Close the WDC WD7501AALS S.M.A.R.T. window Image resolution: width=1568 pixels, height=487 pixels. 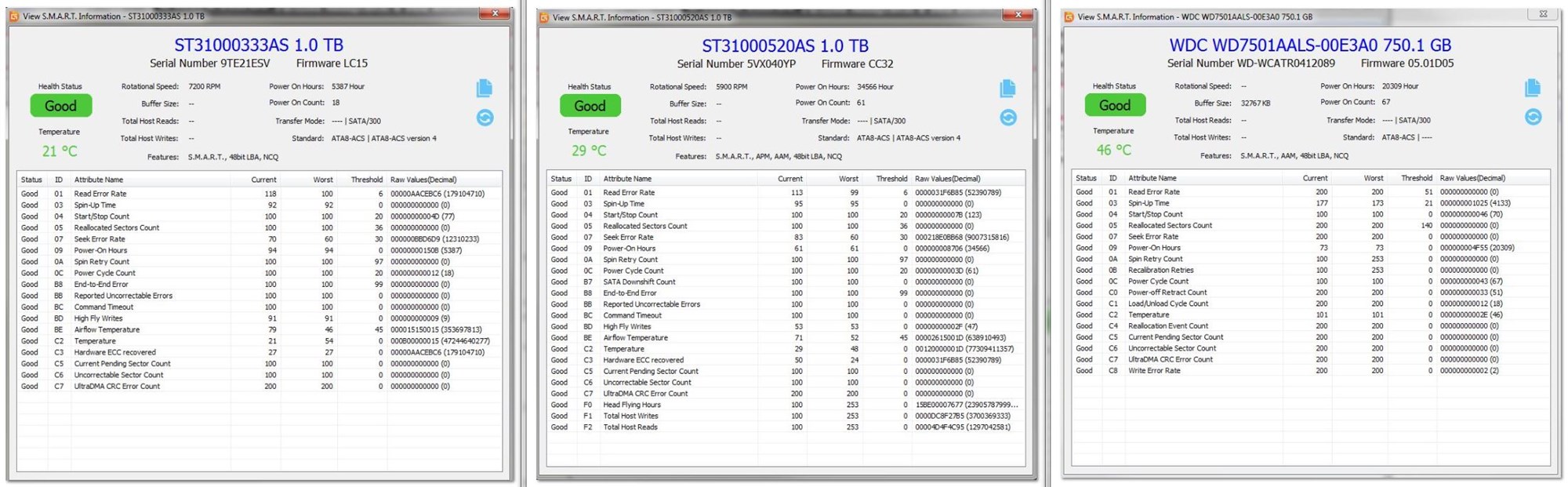pos(1543,13)
